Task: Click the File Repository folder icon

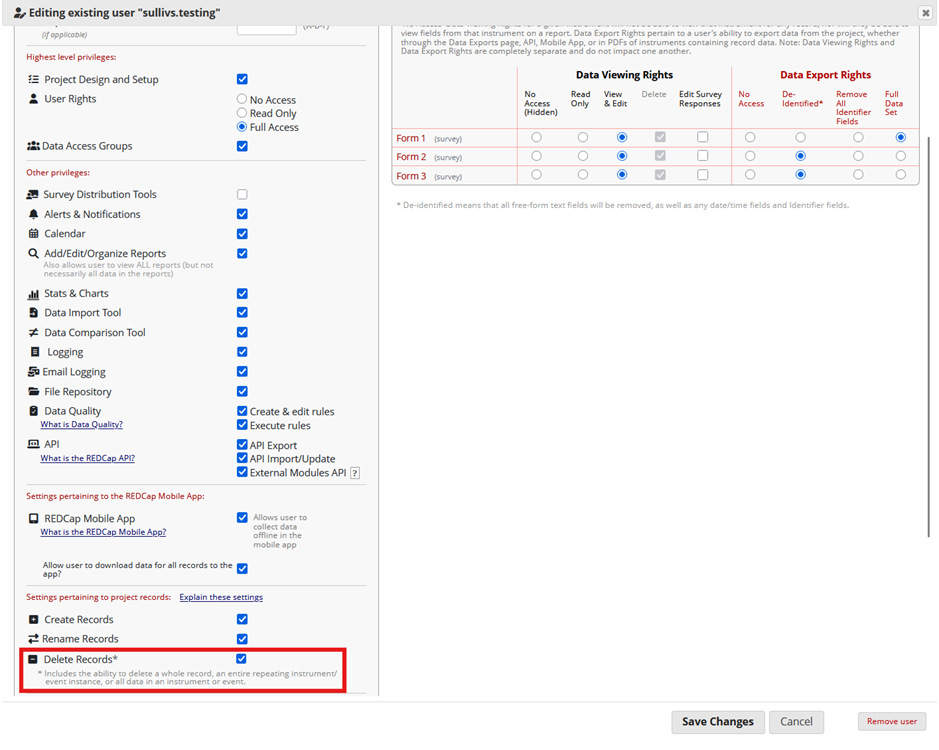Action: 34,392
